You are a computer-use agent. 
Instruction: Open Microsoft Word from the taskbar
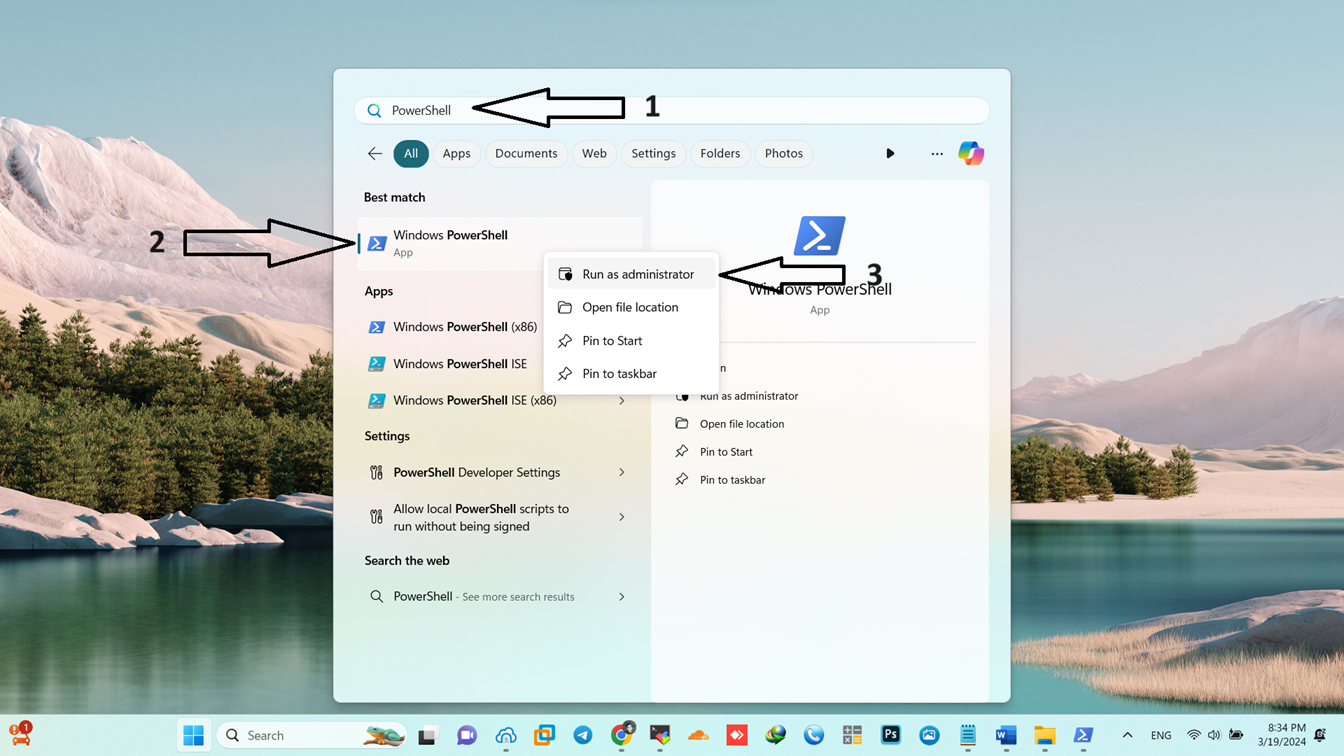pos(1006,736)
